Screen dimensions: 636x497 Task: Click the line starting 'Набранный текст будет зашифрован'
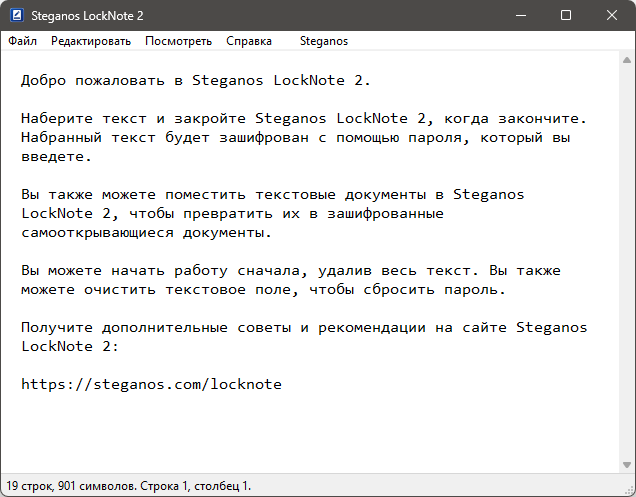(296, 138)
